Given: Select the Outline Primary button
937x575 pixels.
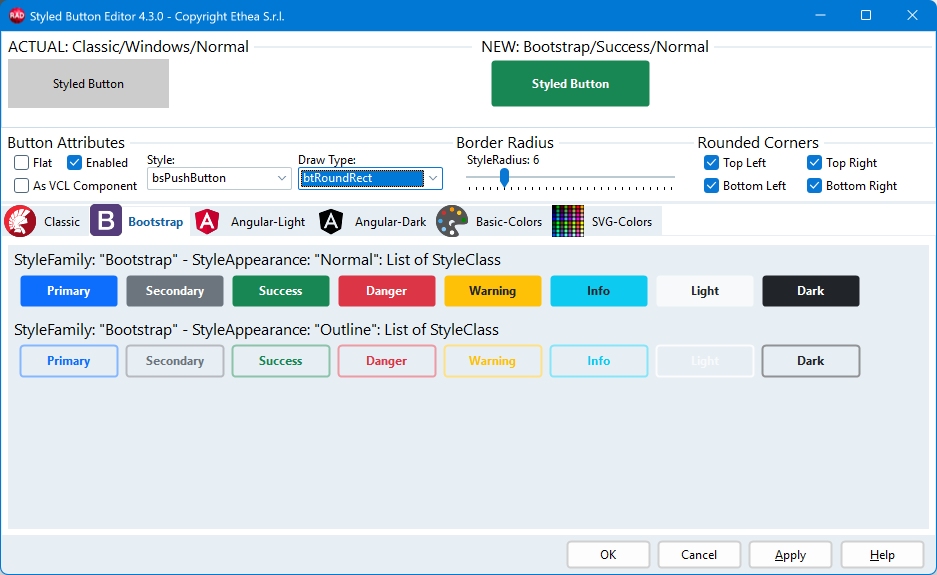Looking at the screenshot, I should pos(69,361).
